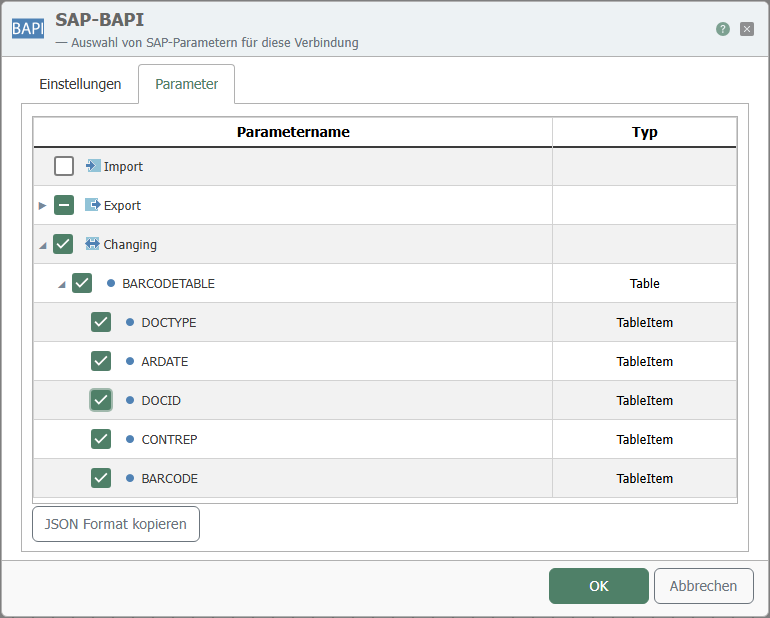Click JSON Format kopieren button
Viewport: 770px width, 618px height.
click(x=116, y=524)
